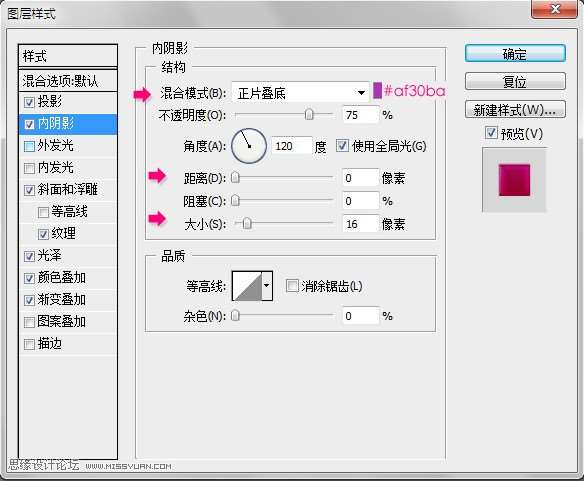The image size is (584, 481).
Task: Confirm with the 确定 button
Action: (515, 54)
